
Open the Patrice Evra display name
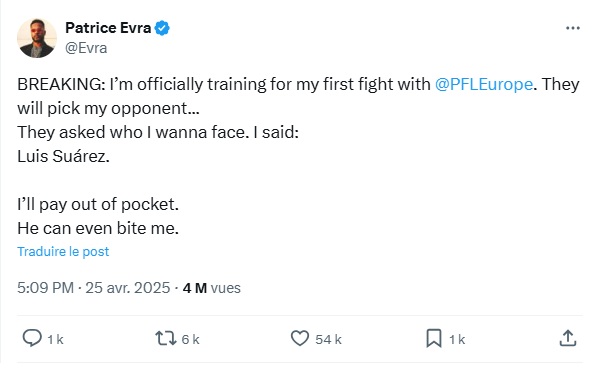108,28
